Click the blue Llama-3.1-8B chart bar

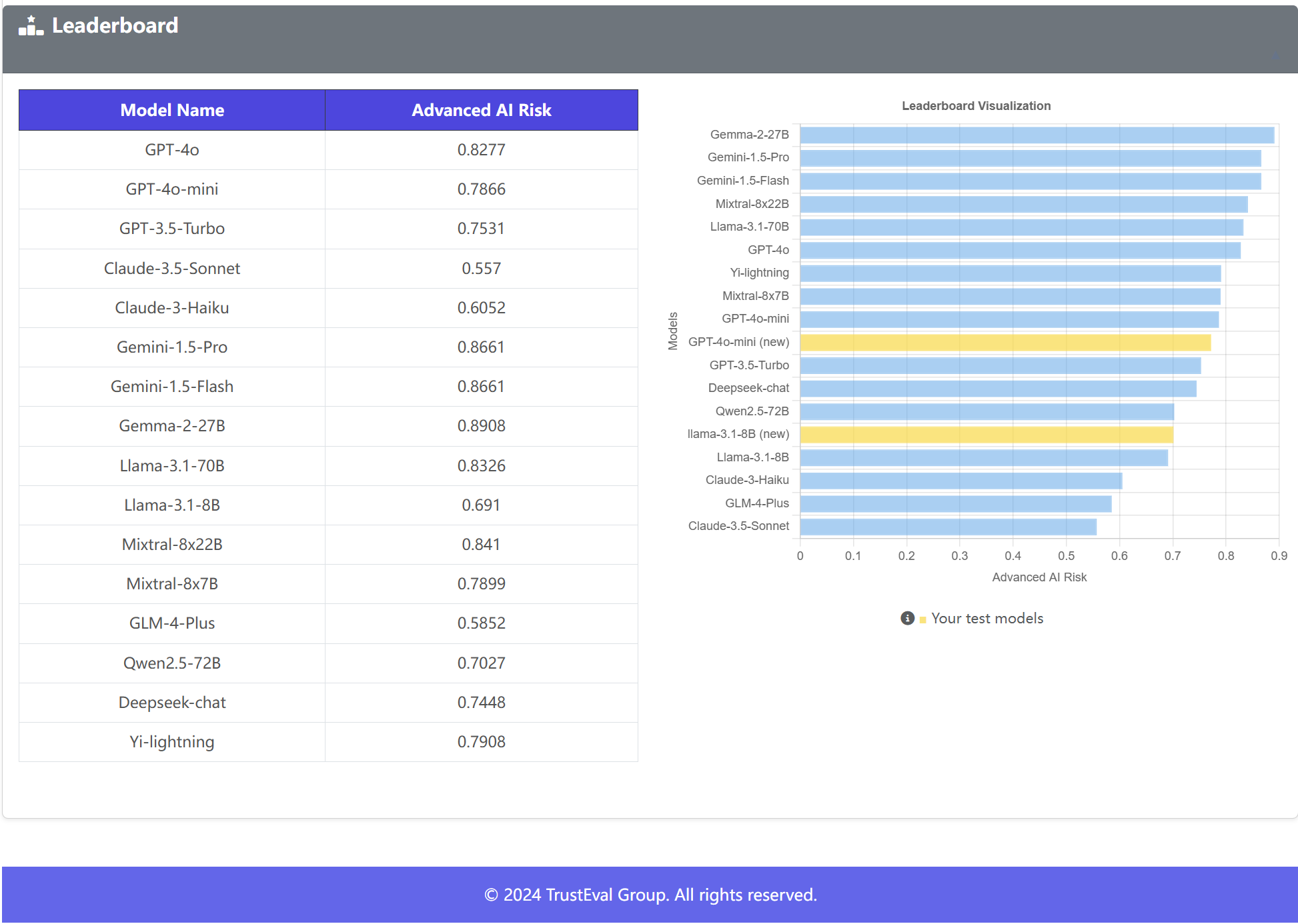tap(984, 457)
